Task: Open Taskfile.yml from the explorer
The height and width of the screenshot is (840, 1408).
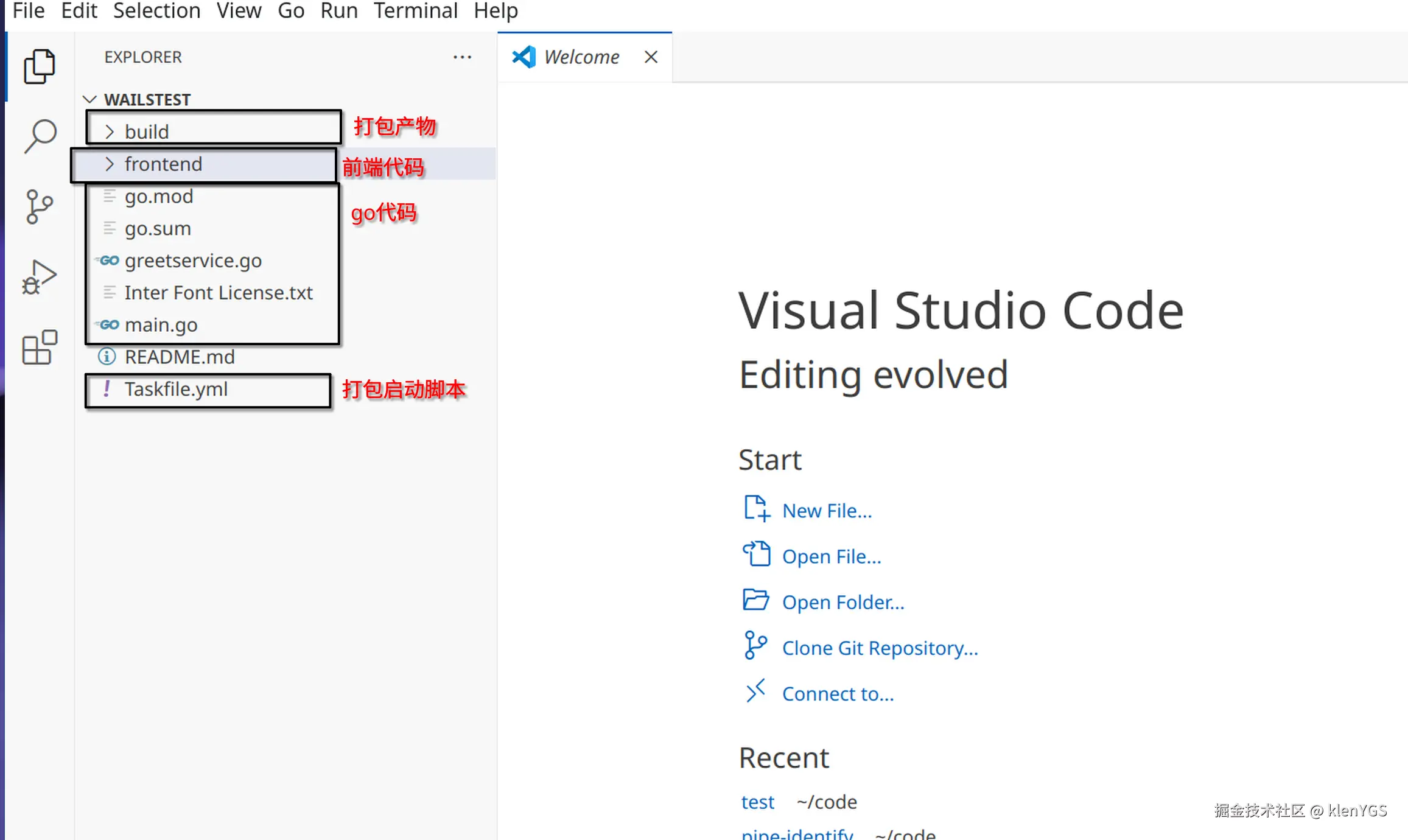Action: coord(176,389)
